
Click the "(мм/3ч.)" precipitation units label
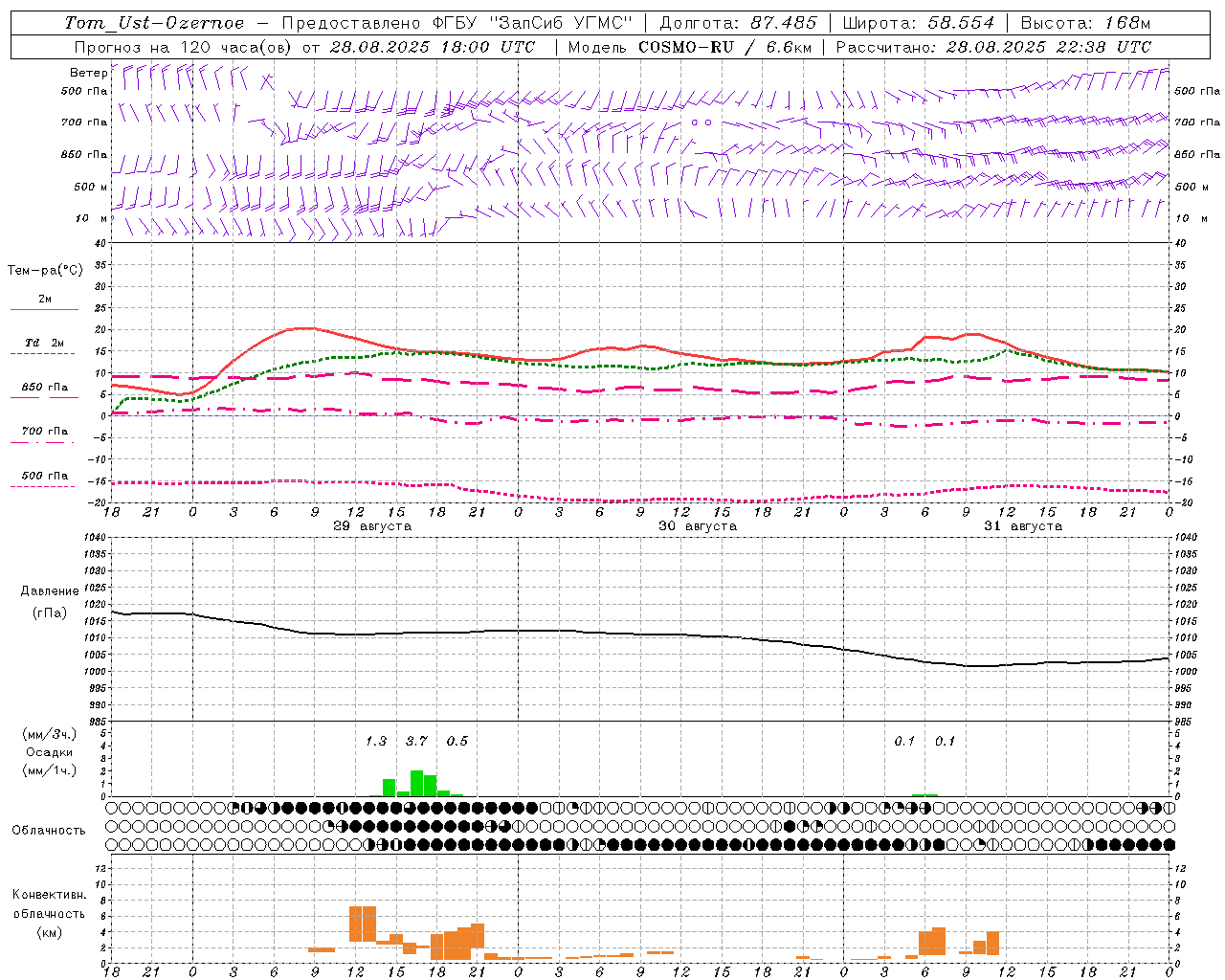point(50,734)
